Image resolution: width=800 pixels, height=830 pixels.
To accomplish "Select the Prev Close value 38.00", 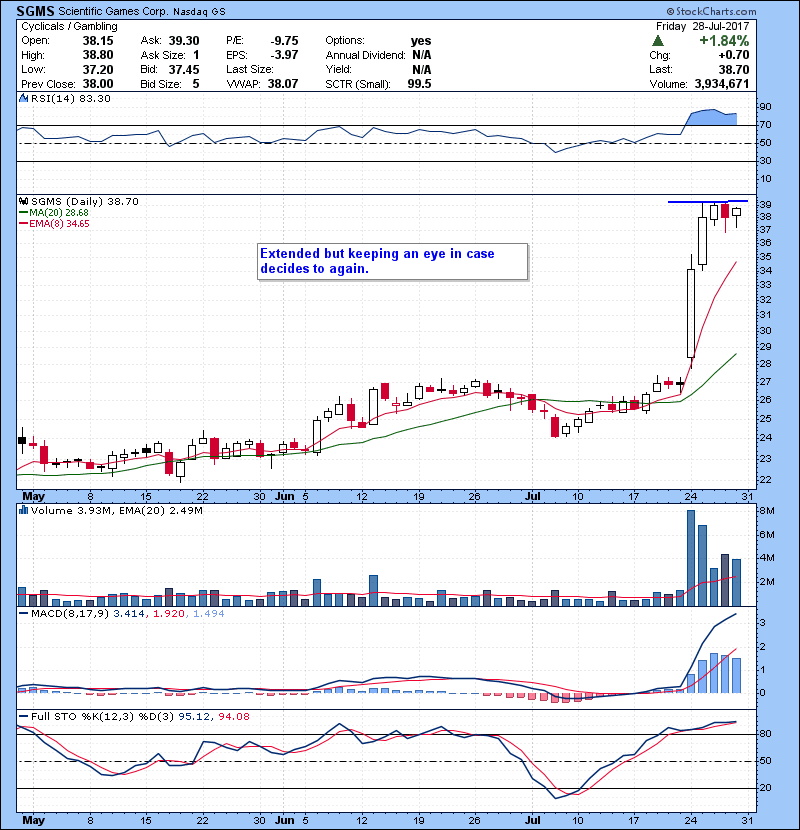I will coord(98,84).
